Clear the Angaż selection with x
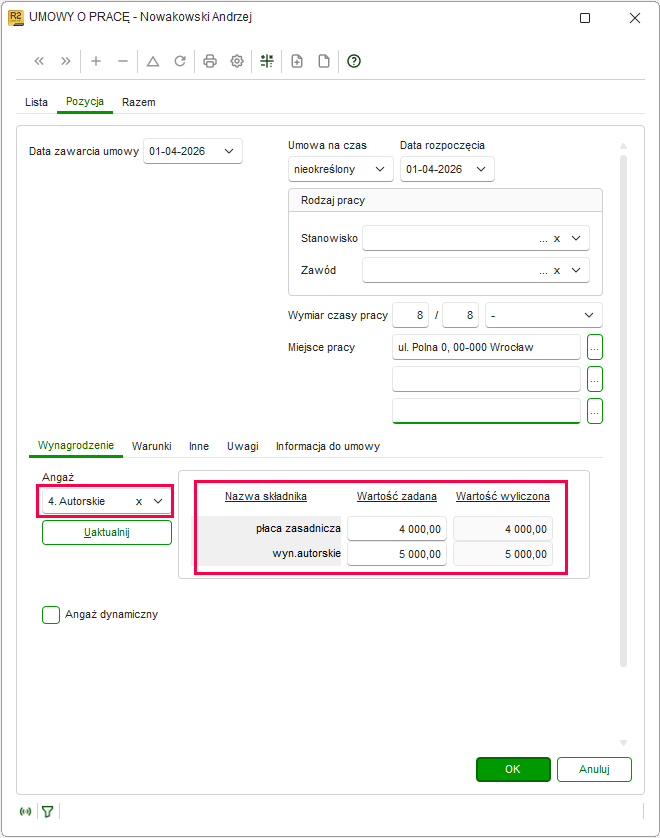Image resolution: width=660 pixels, height=838 pixels. coord(139,501)
